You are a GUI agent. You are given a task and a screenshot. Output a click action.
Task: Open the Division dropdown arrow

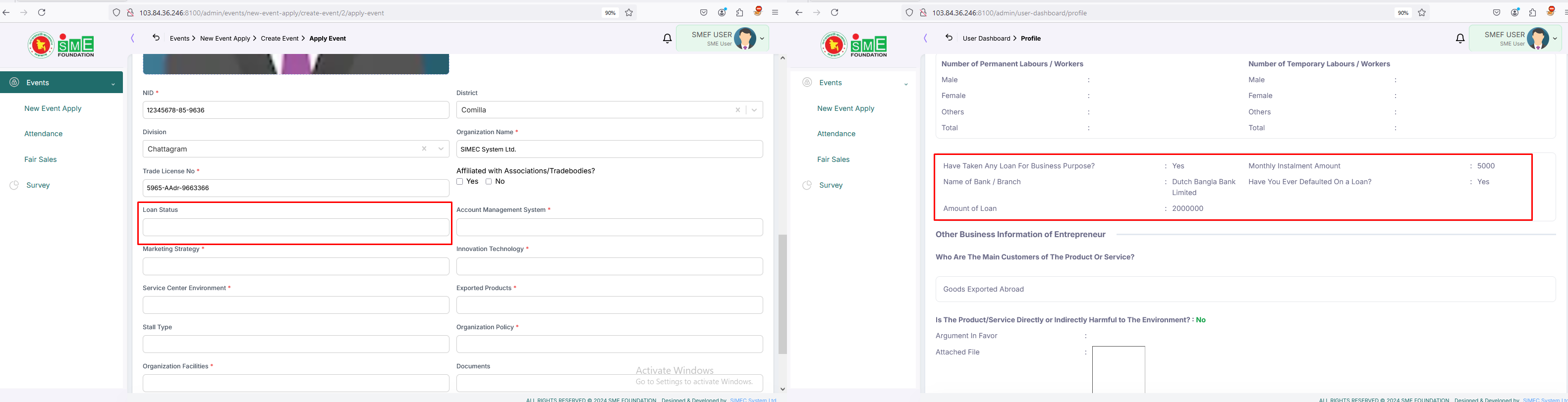(x=441, y=149)
